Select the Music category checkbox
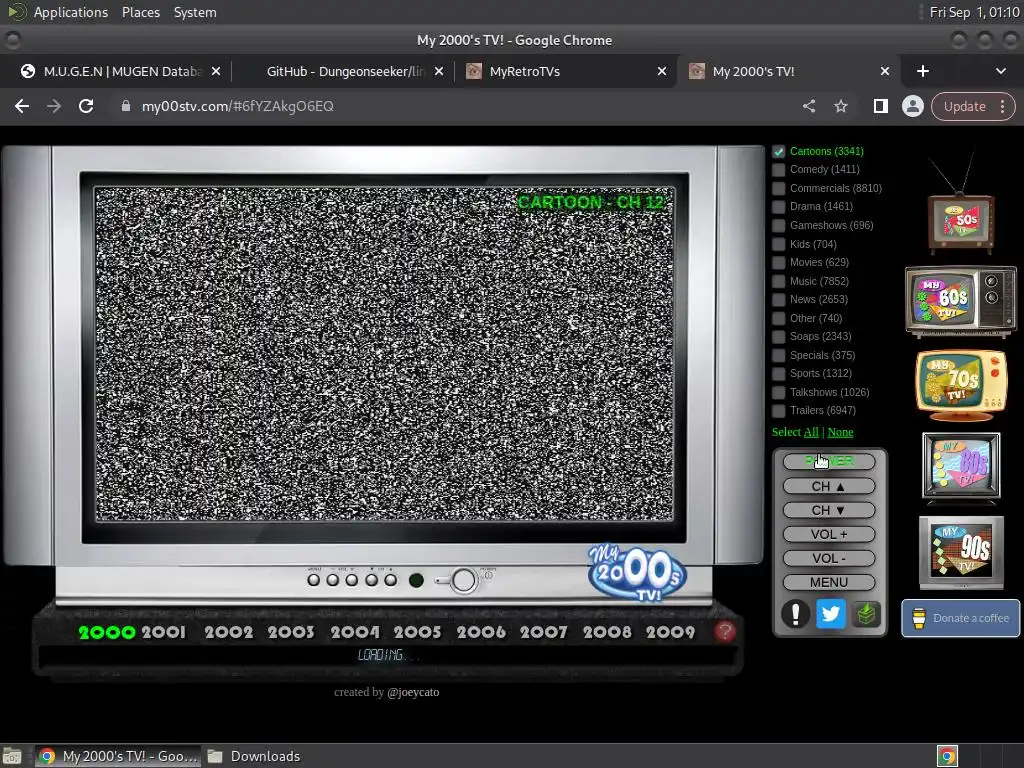The image size is (1024, 768). [778, 281]
